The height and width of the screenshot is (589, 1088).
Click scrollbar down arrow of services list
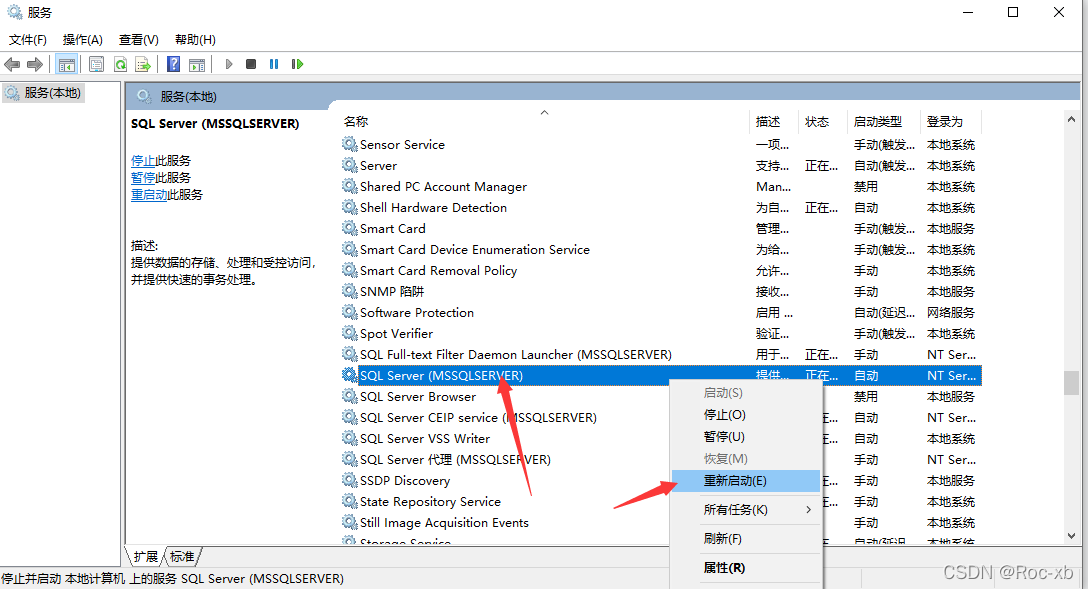coord(1071,536)
